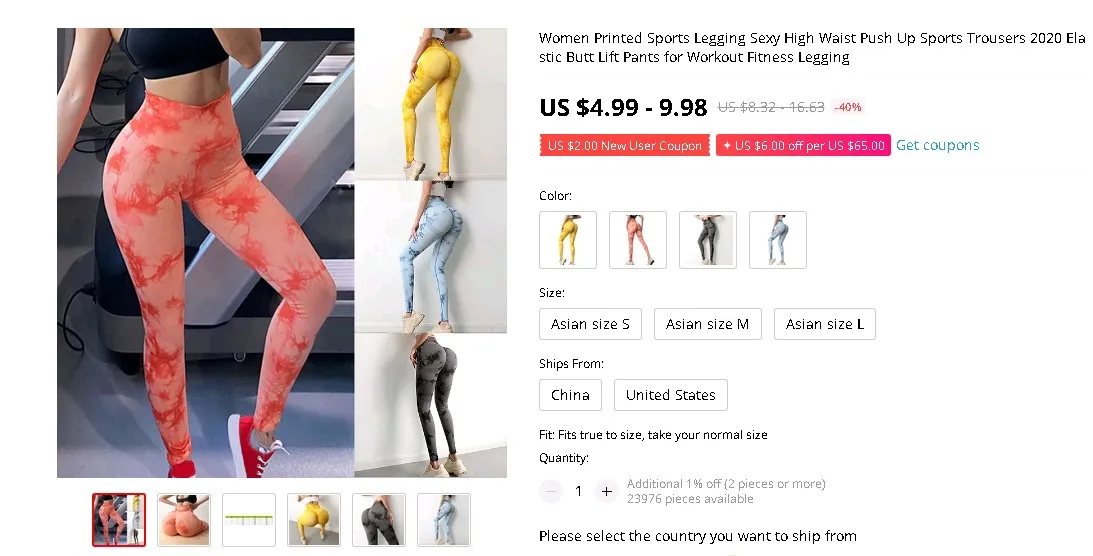Show the size chart thumbnail image

pyautogui.click(x=249, y=520)
